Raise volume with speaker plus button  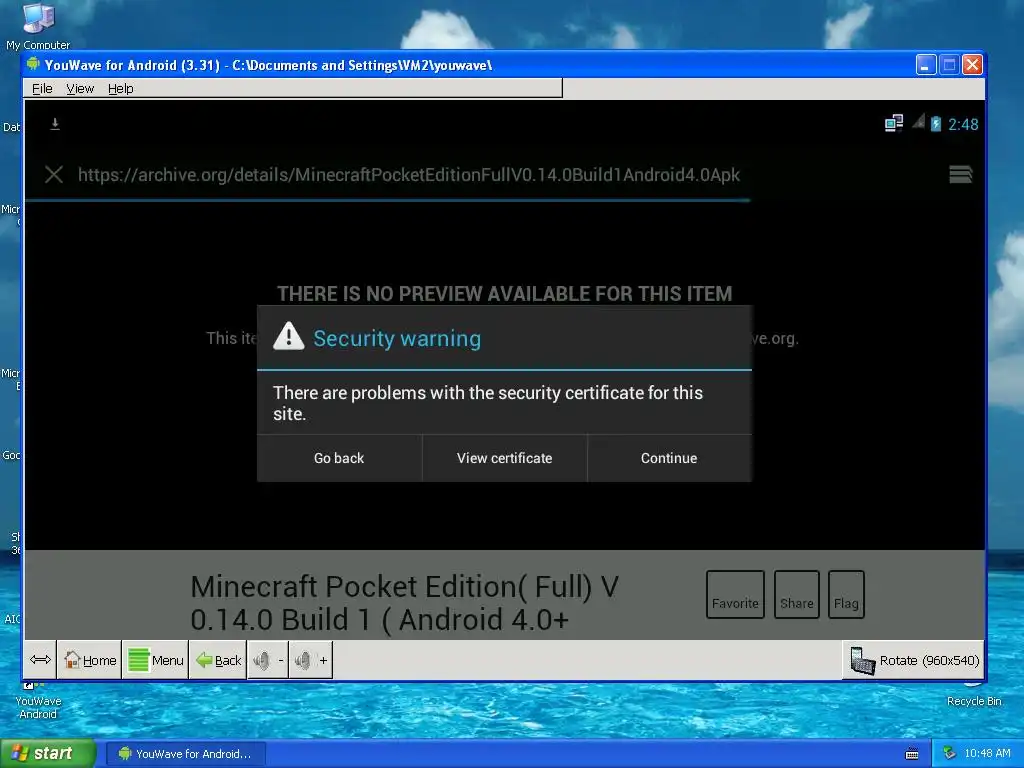(x=311, y=660)
